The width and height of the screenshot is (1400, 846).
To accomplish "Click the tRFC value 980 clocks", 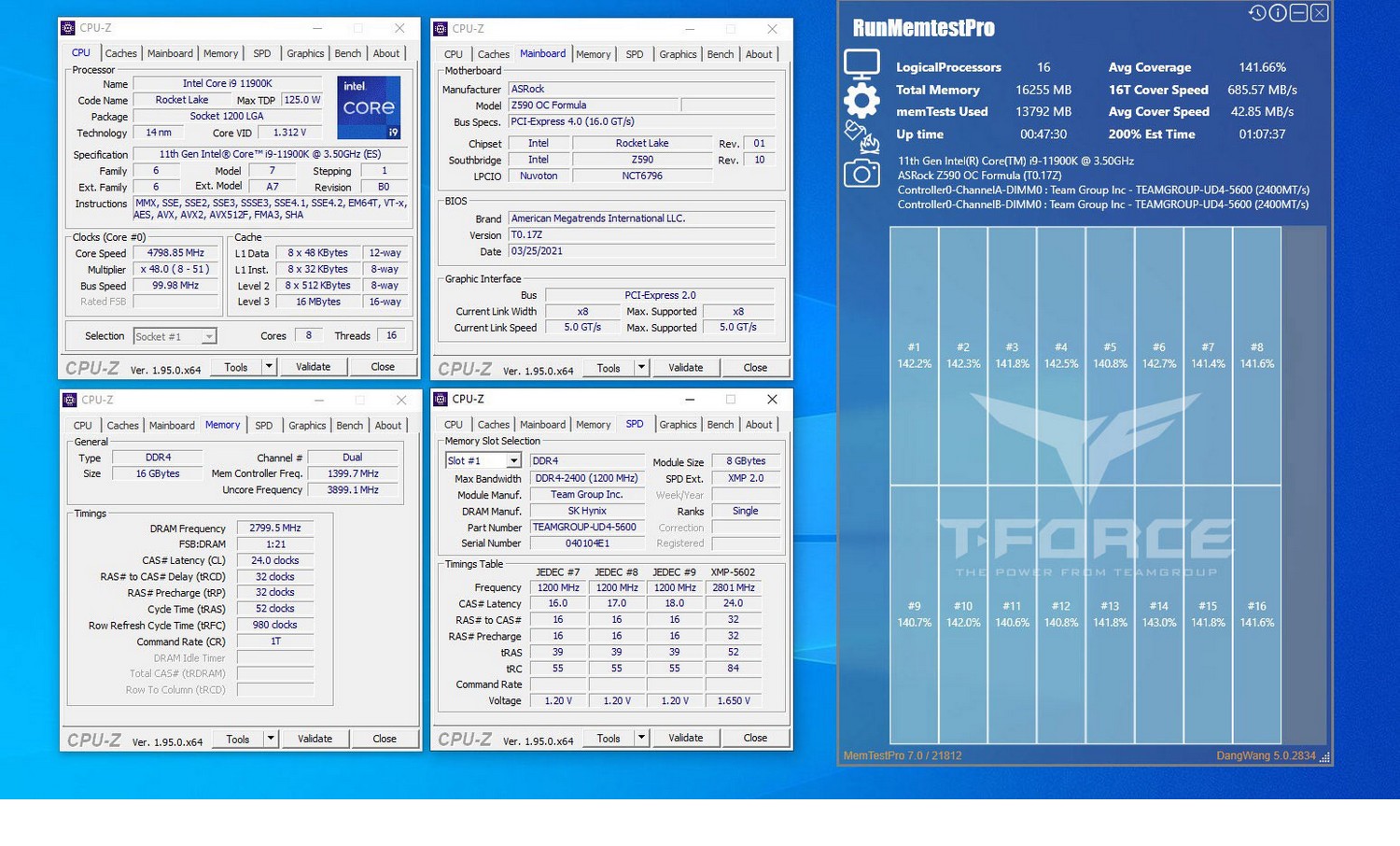I will pyautogui.click(x=275, y=625).
